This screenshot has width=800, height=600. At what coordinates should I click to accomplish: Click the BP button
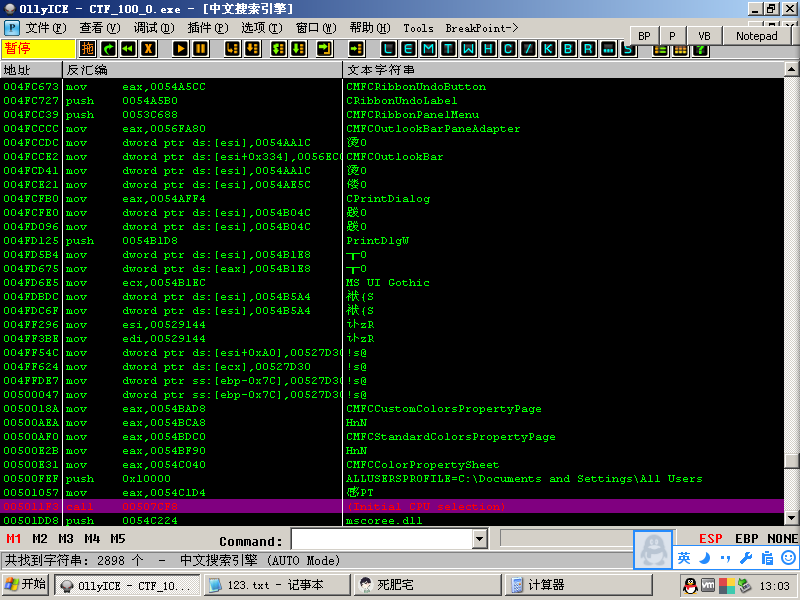(644, 36)
